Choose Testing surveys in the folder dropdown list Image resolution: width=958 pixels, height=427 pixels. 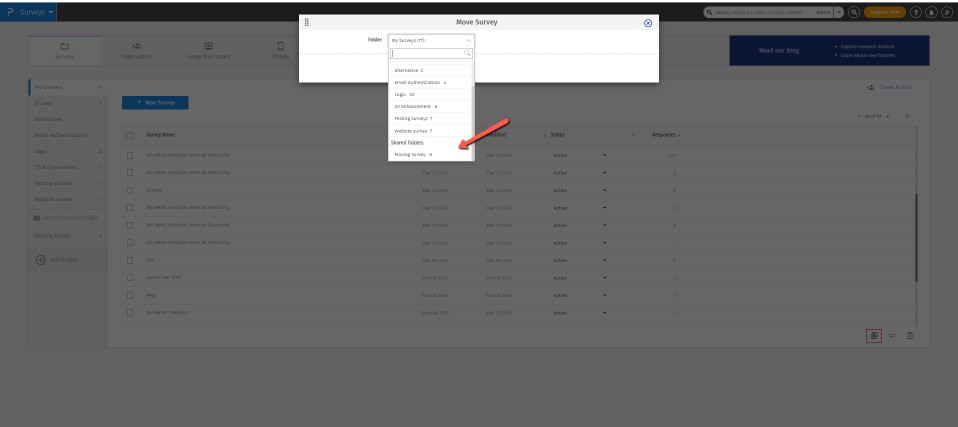430,119
